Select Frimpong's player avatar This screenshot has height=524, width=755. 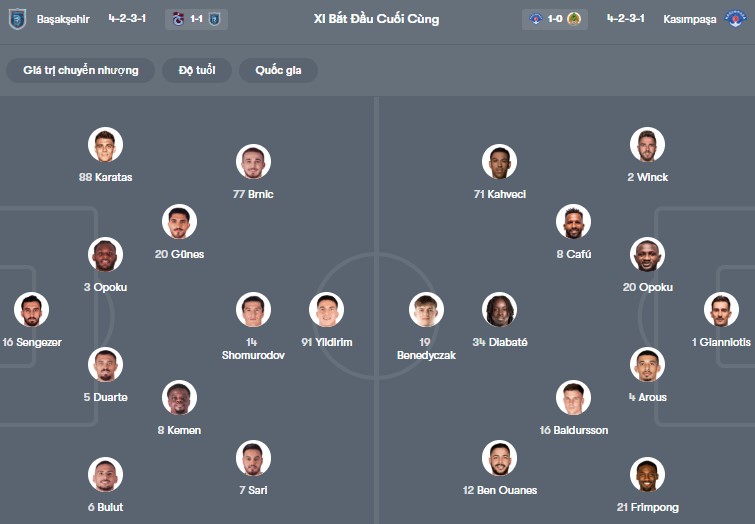(x=647, y=475)
